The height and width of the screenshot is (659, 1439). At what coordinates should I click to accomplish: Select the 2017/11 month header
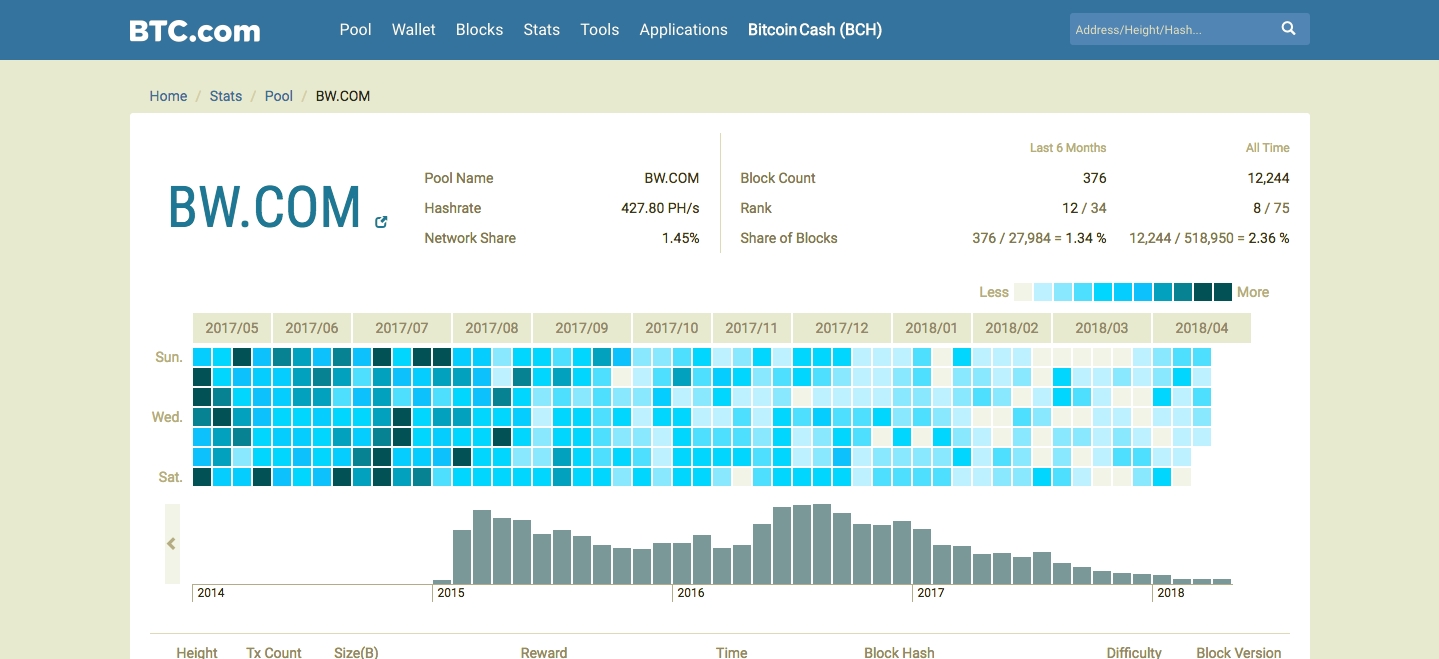pyautogui.click(x=752, y=328)
